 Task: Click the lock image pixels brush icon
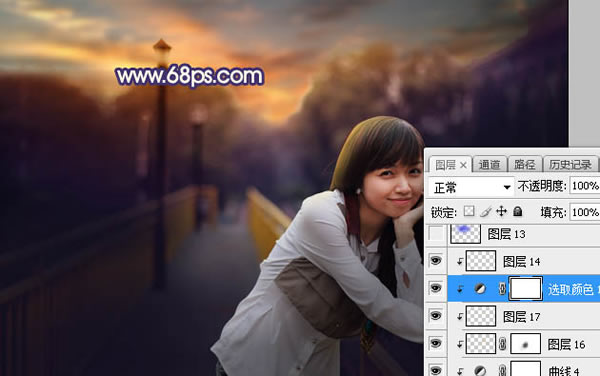[485, 211]
